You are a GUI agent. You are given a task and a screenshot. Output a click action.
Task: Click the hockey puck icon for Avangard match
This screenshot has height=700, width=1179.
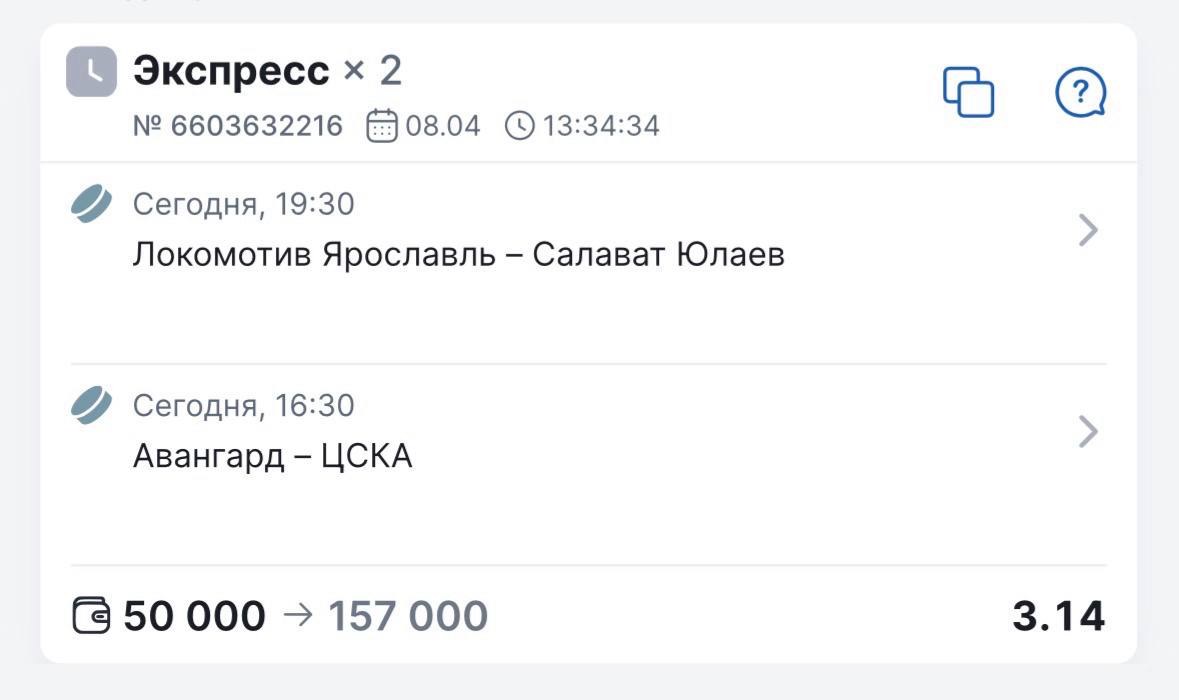(x=91, y=406)
